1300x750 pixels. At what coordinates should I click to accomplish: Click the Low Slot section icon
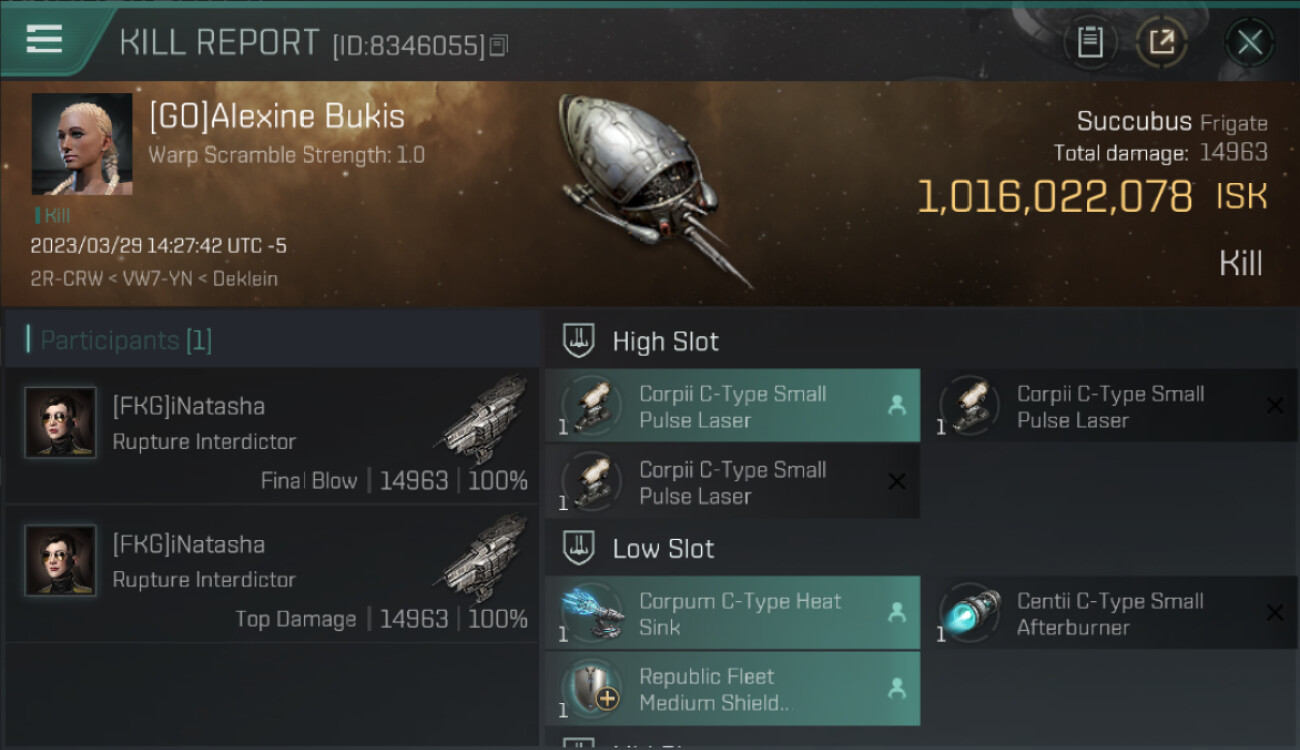(580, 548)
